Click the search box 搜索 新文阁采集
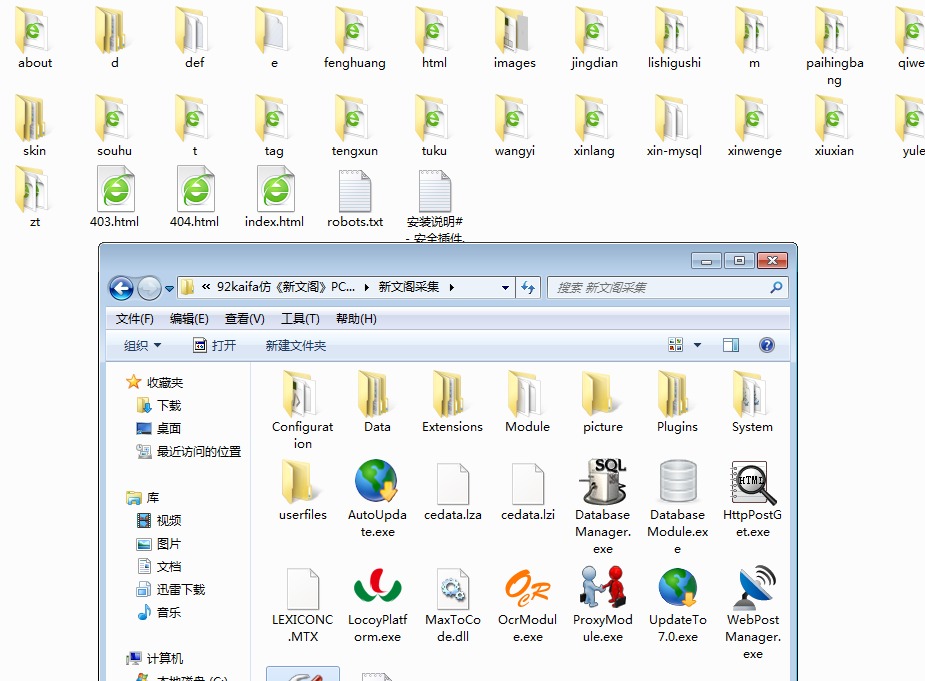 (660, 288)
